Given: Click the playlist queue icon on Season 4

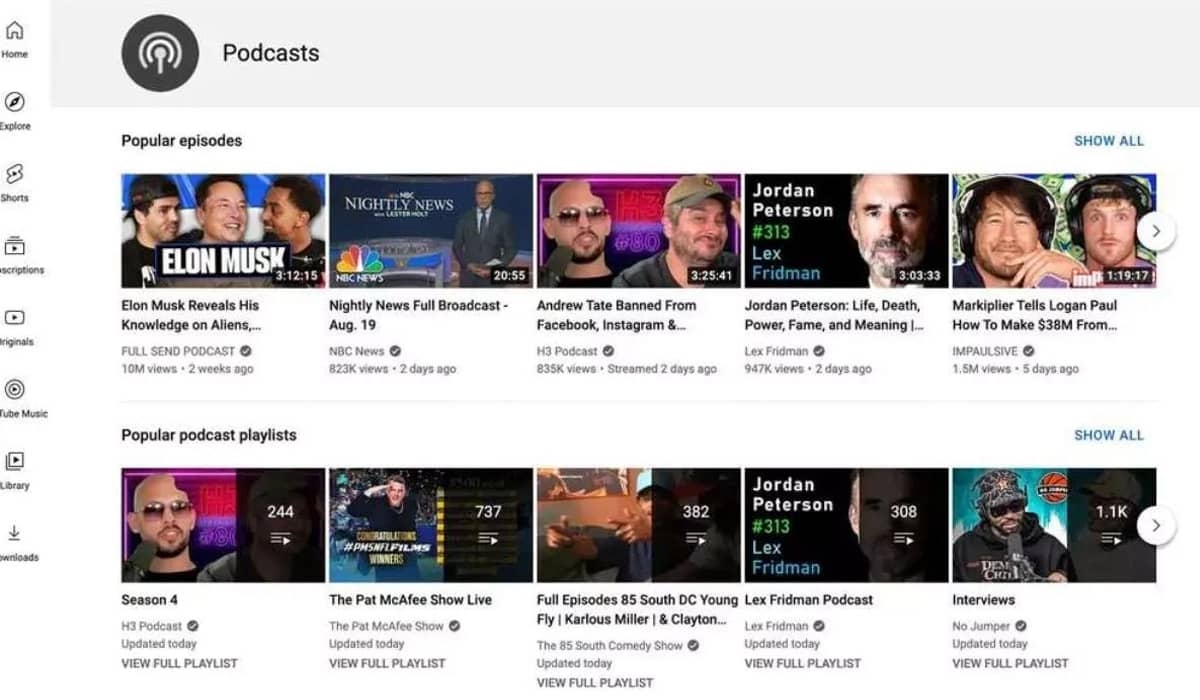Looking at the screenshot, I should click(x=282, y=540).
